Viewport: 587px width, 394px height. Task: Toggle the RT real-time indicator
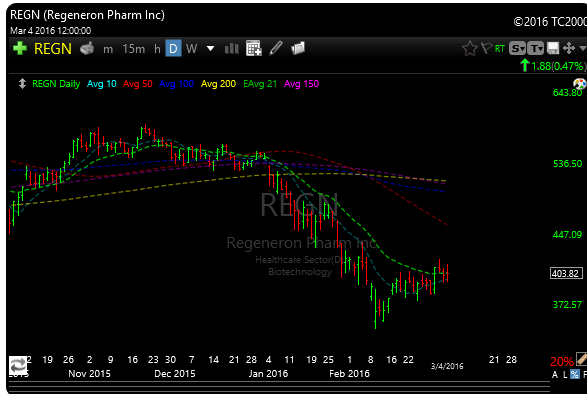(x=500, y=49)
